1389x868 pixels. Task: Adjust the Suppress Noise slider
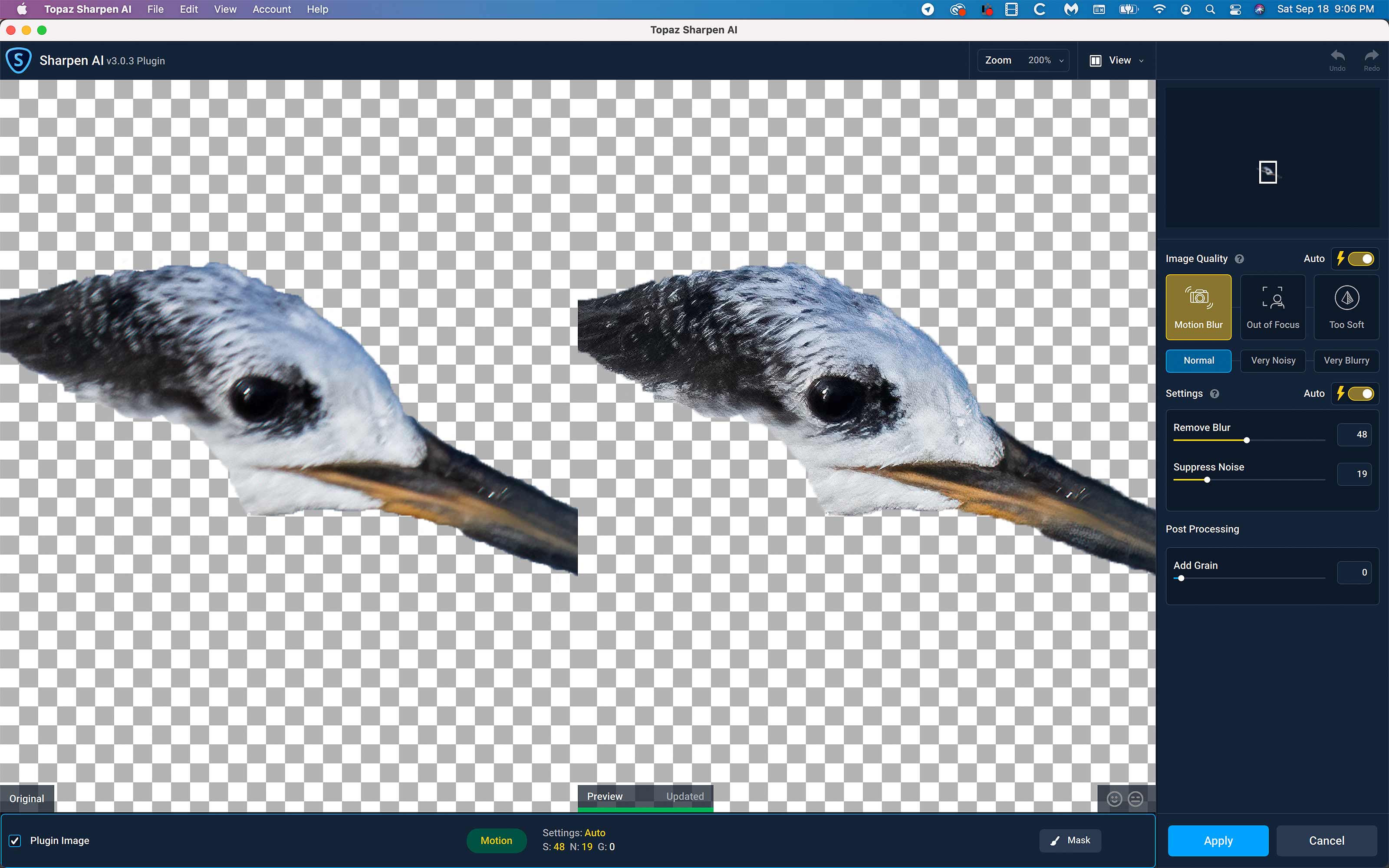pos(1207,480)
